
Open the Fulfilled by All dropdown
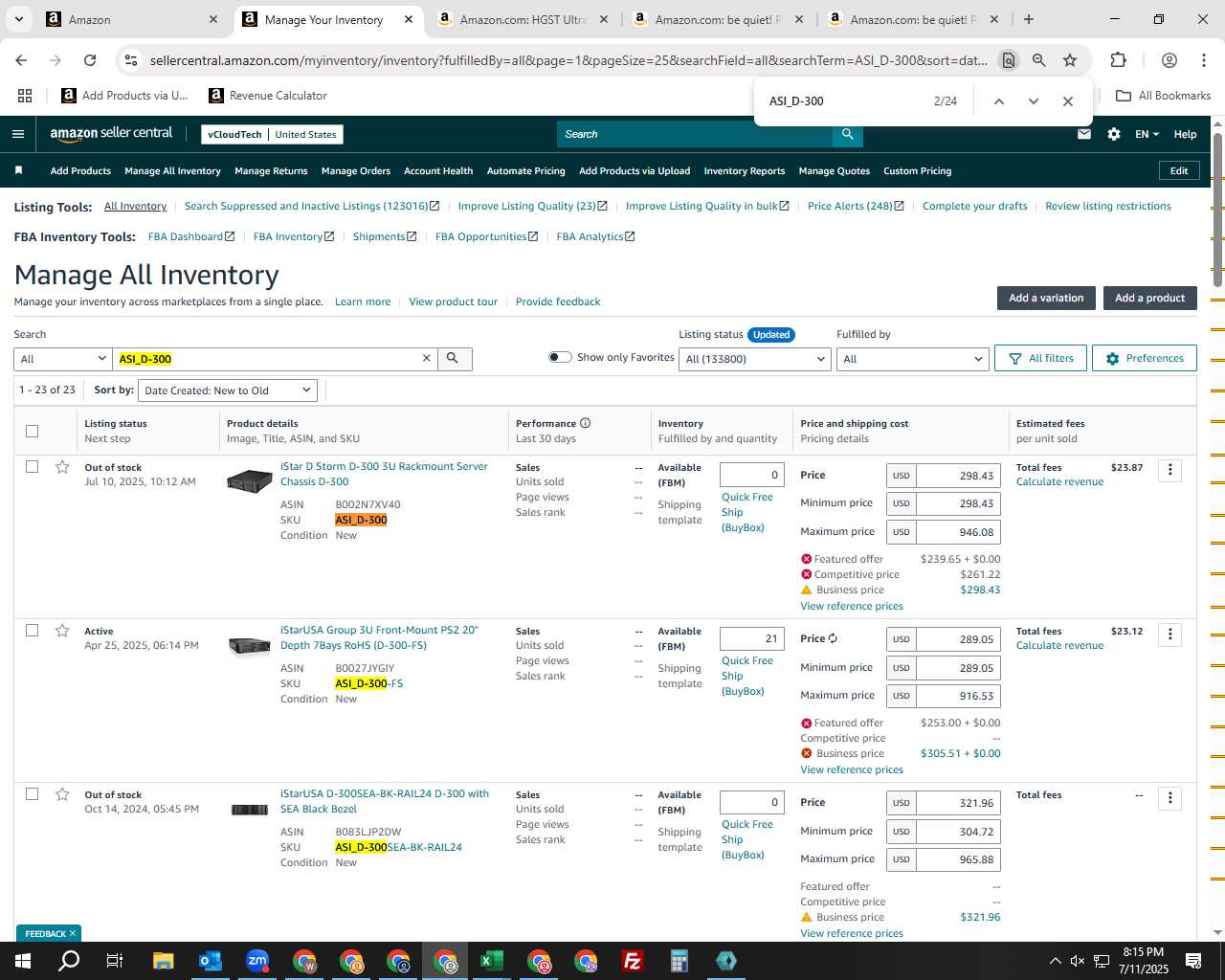coord(912,359)
